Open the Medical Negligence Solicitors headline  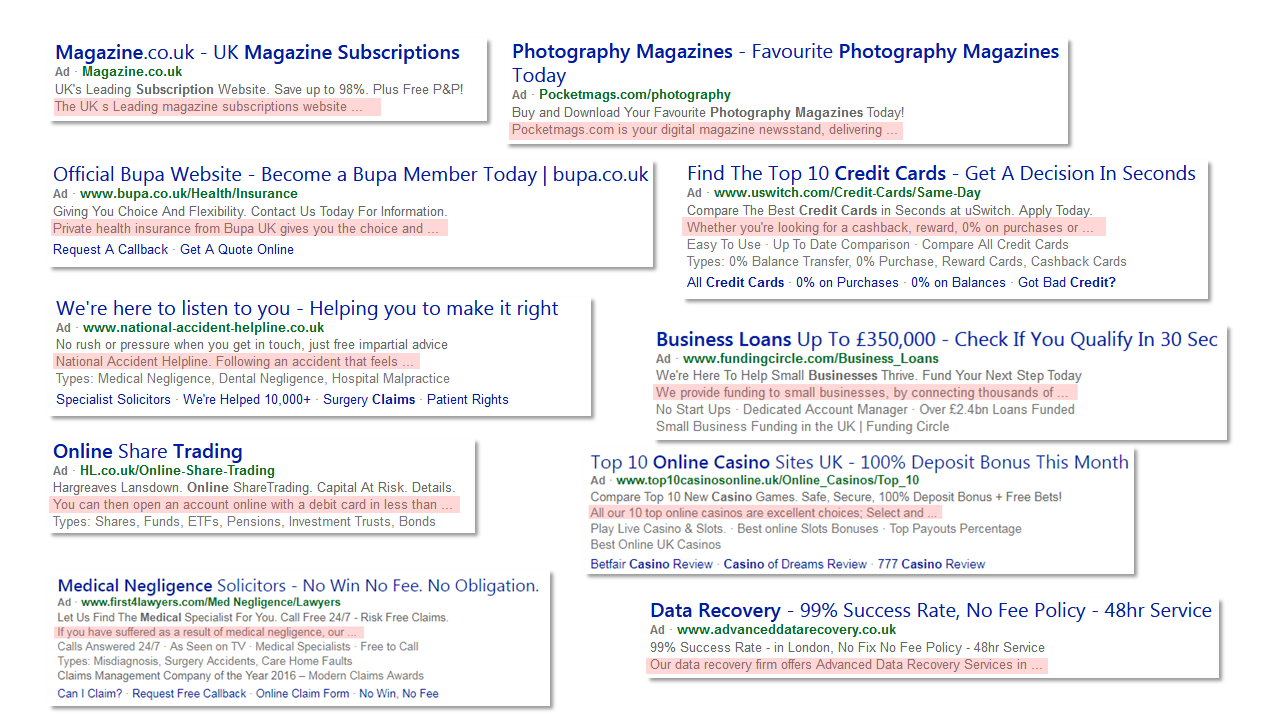click(x=298, y=586)
